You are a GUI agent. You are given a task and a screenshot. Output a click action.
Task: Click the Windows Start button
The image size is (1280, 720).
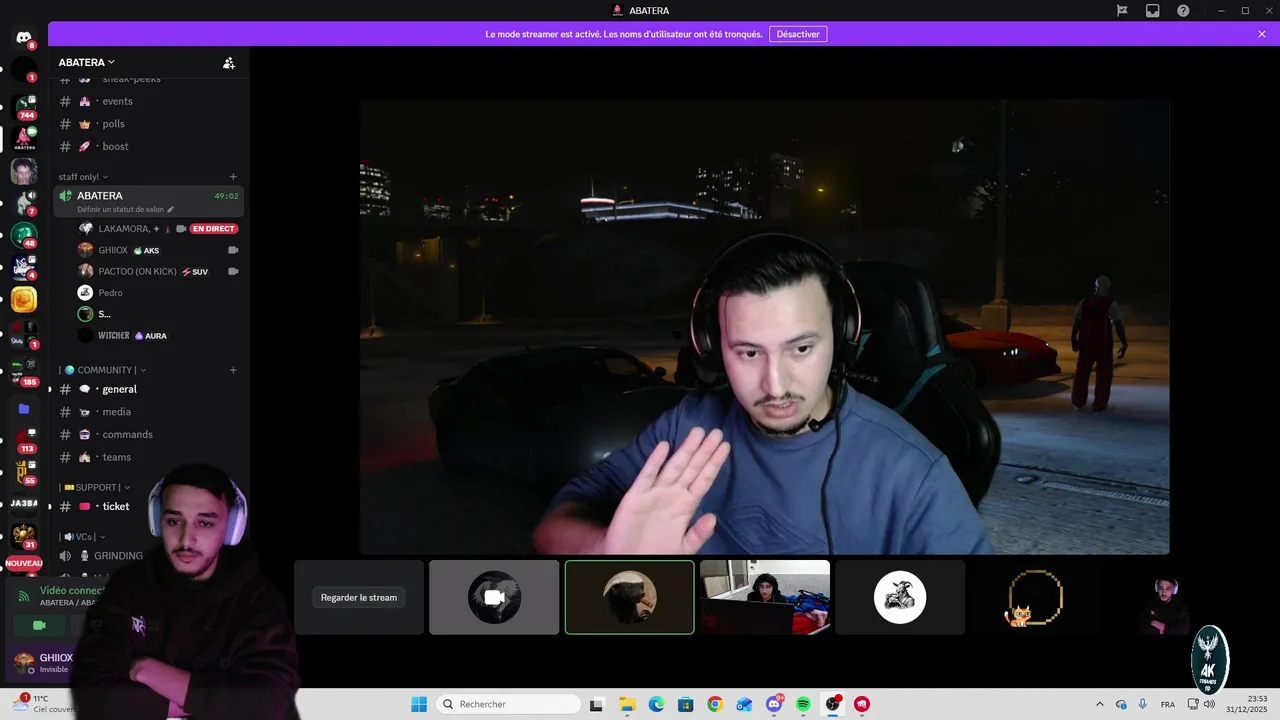click(419, 704)
